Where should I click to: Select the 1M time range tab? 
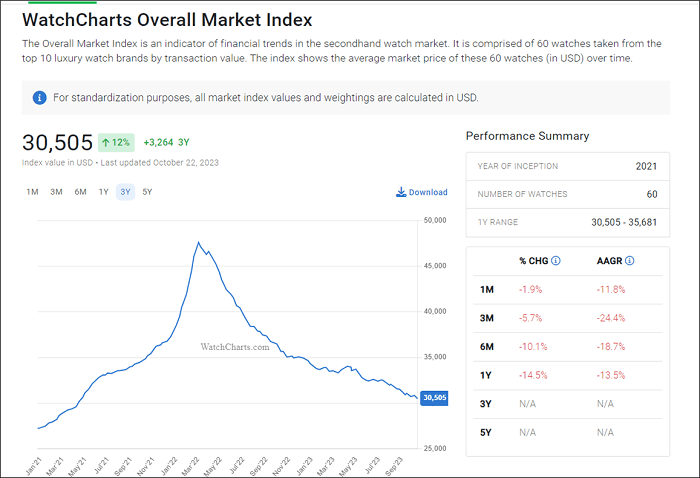tap(32, 192)
